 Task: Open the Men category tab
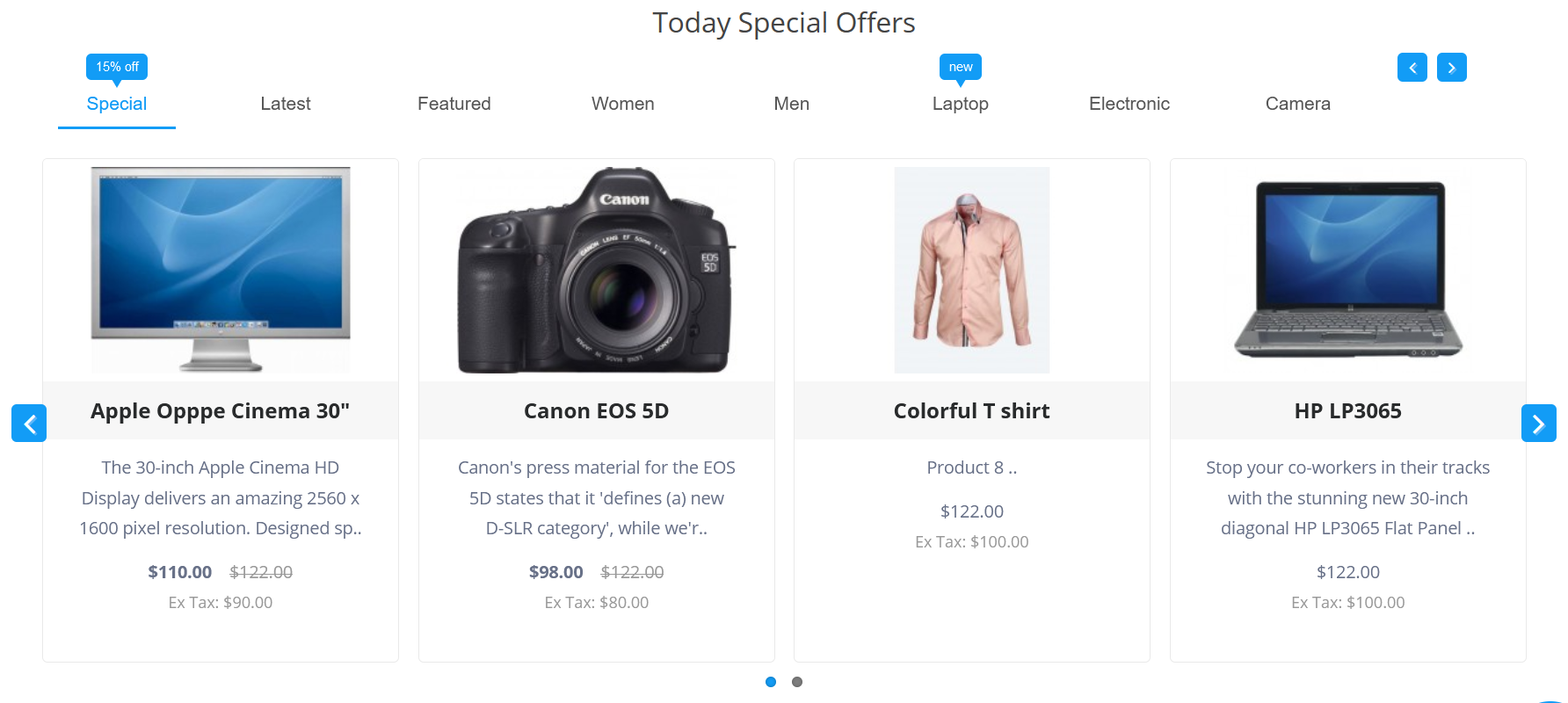[x=792, y=104]
